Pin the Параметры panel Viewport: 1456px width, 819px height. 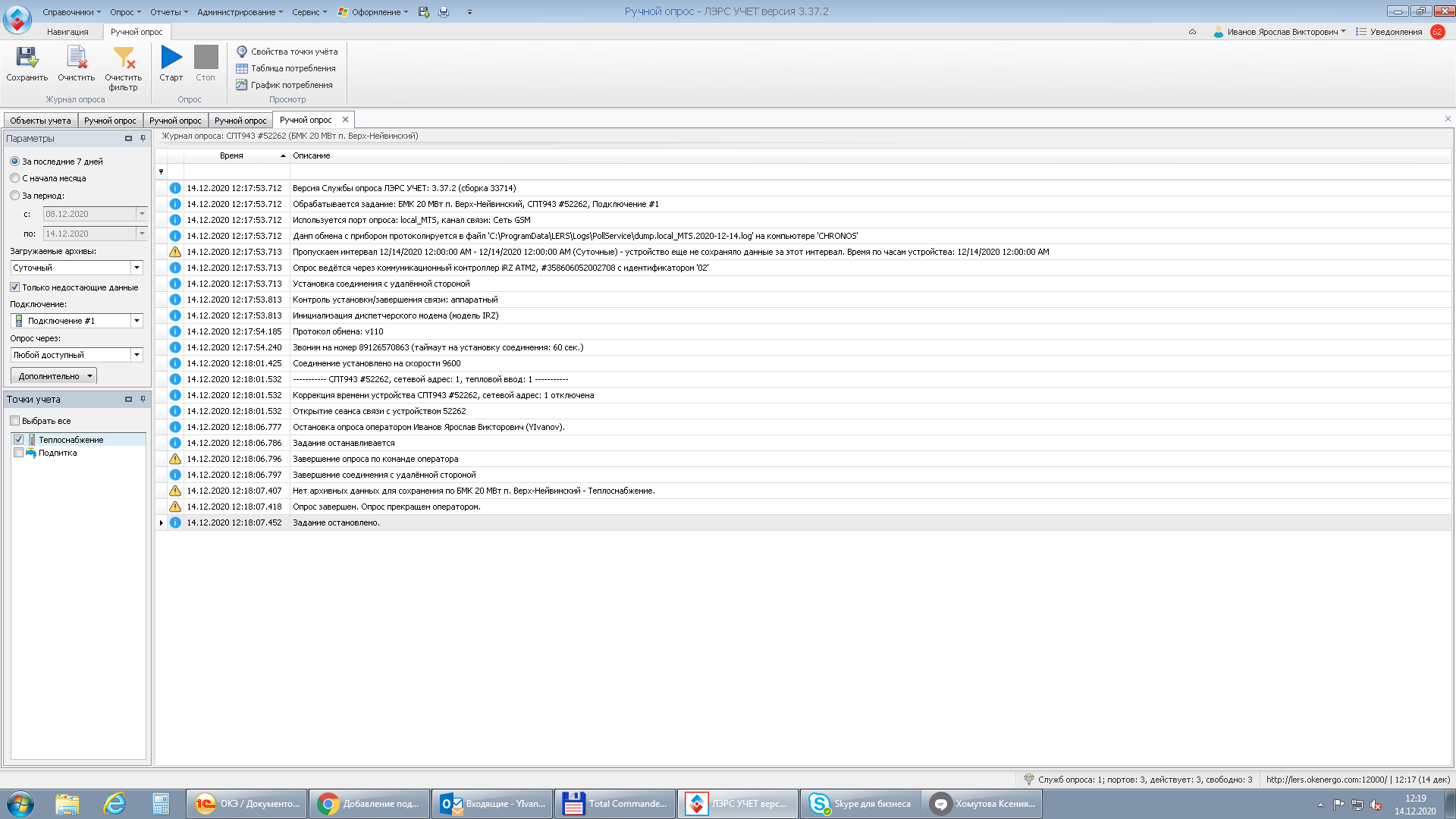(x=143, y=139)
